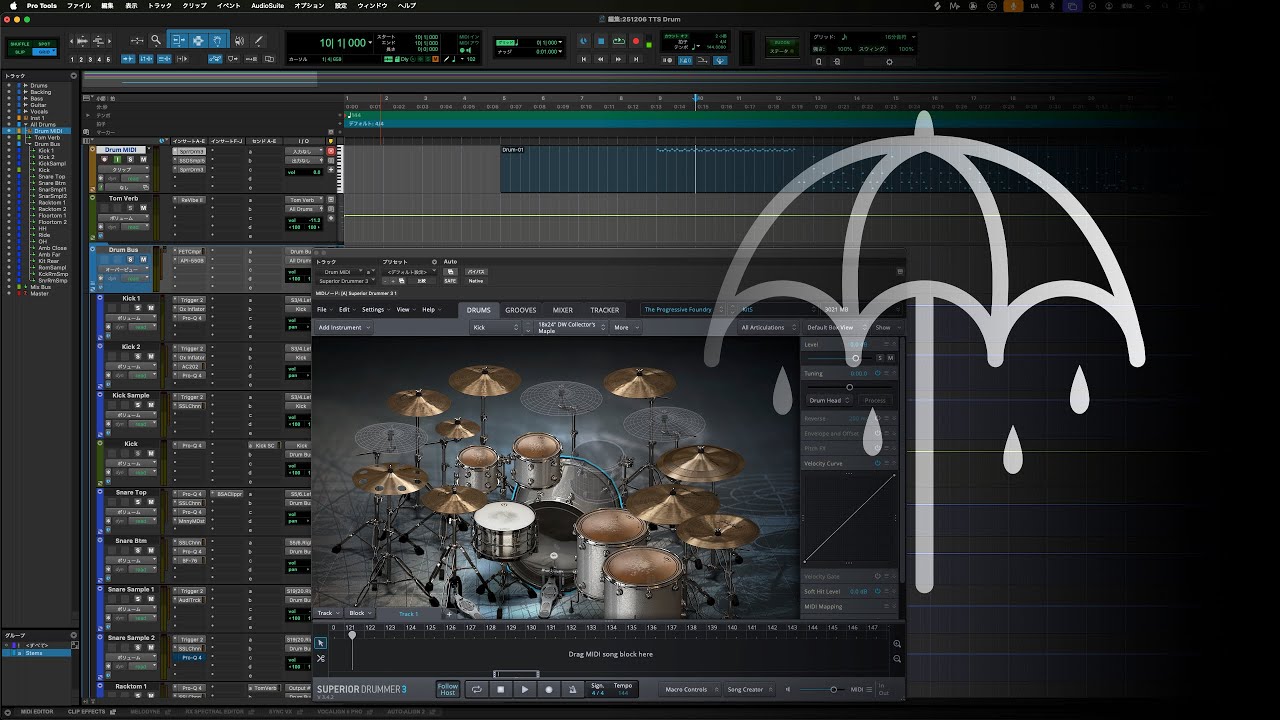Click the Native button in plugin header
The image size is (1280, 720).
coord(476,281)
